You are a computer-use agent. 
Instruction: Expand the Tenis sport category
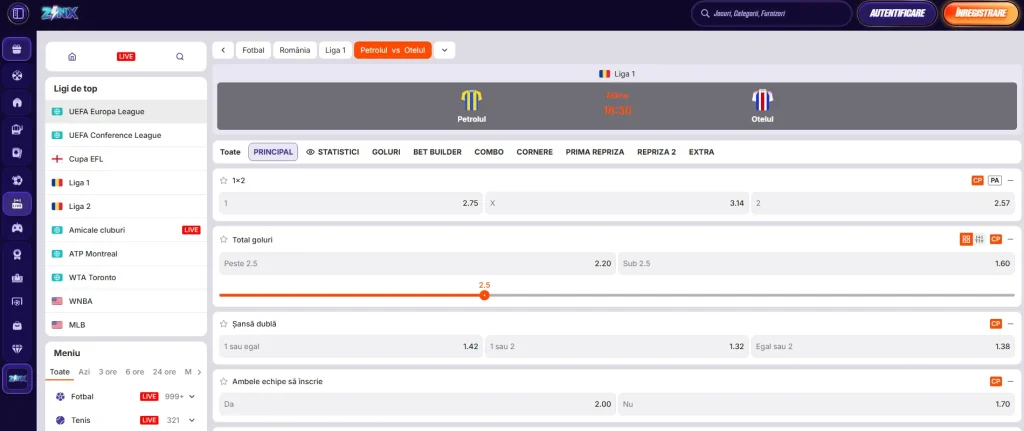click(192, 420)
